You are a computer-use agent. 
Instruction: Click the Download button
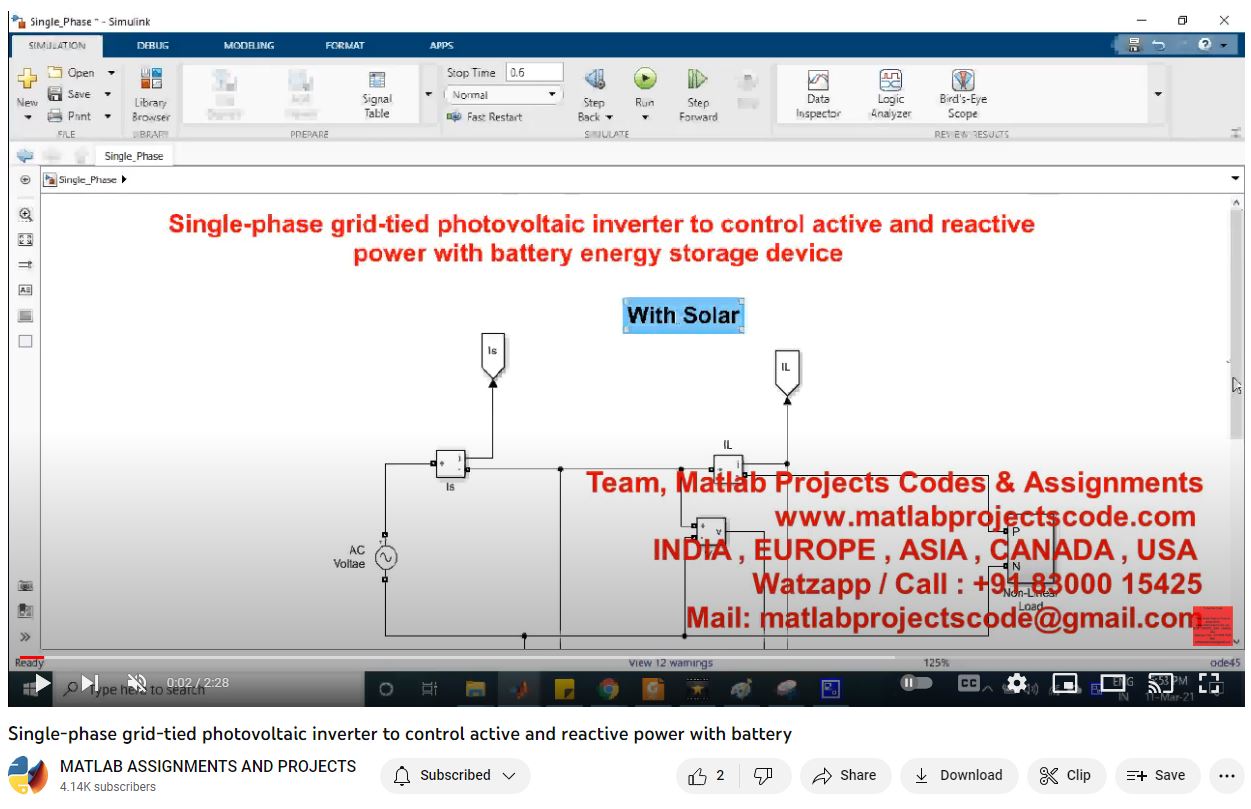(959, 775)
